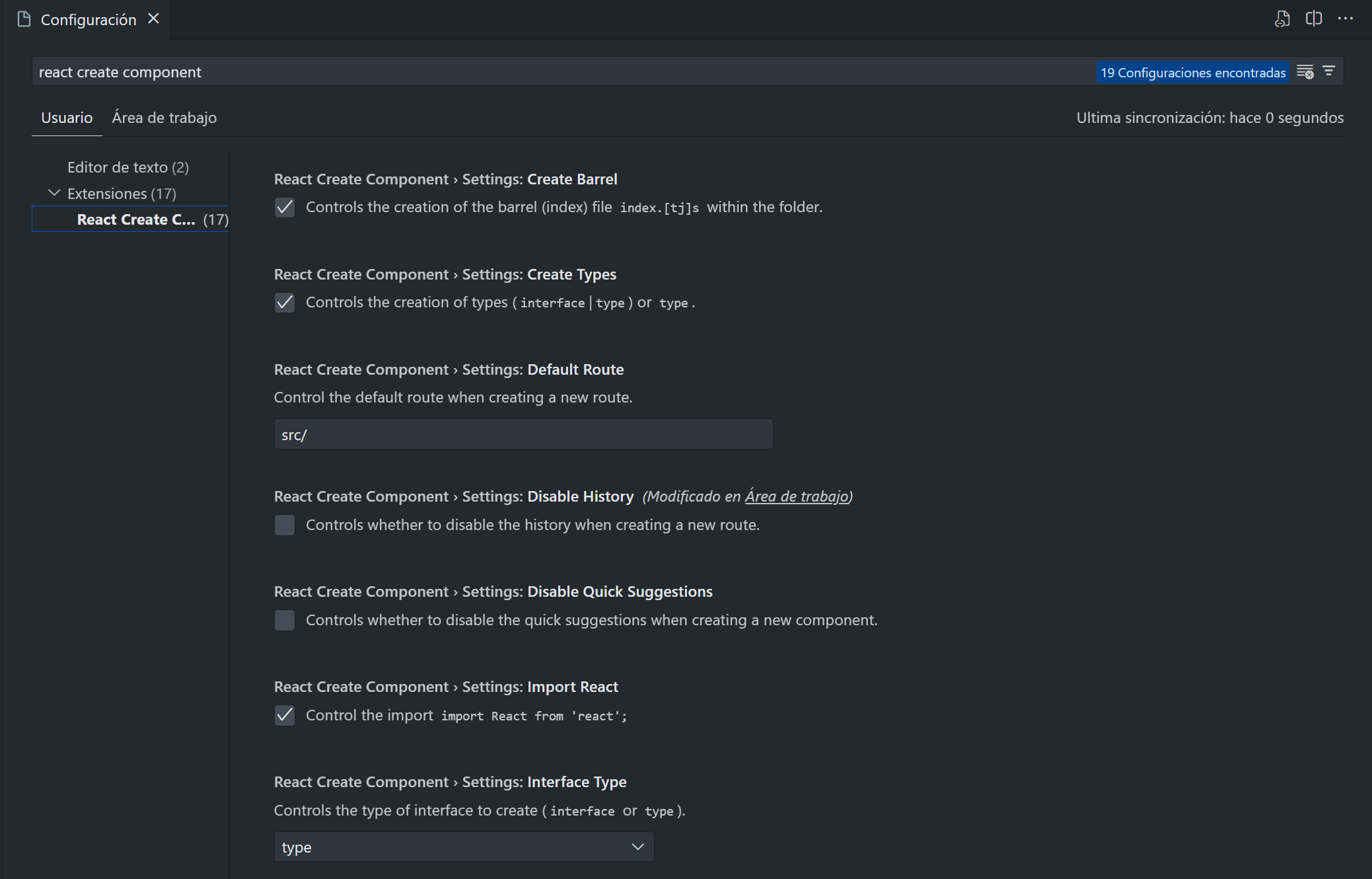
Task: Click the Disable History setting title
Action: click(454, 496)
